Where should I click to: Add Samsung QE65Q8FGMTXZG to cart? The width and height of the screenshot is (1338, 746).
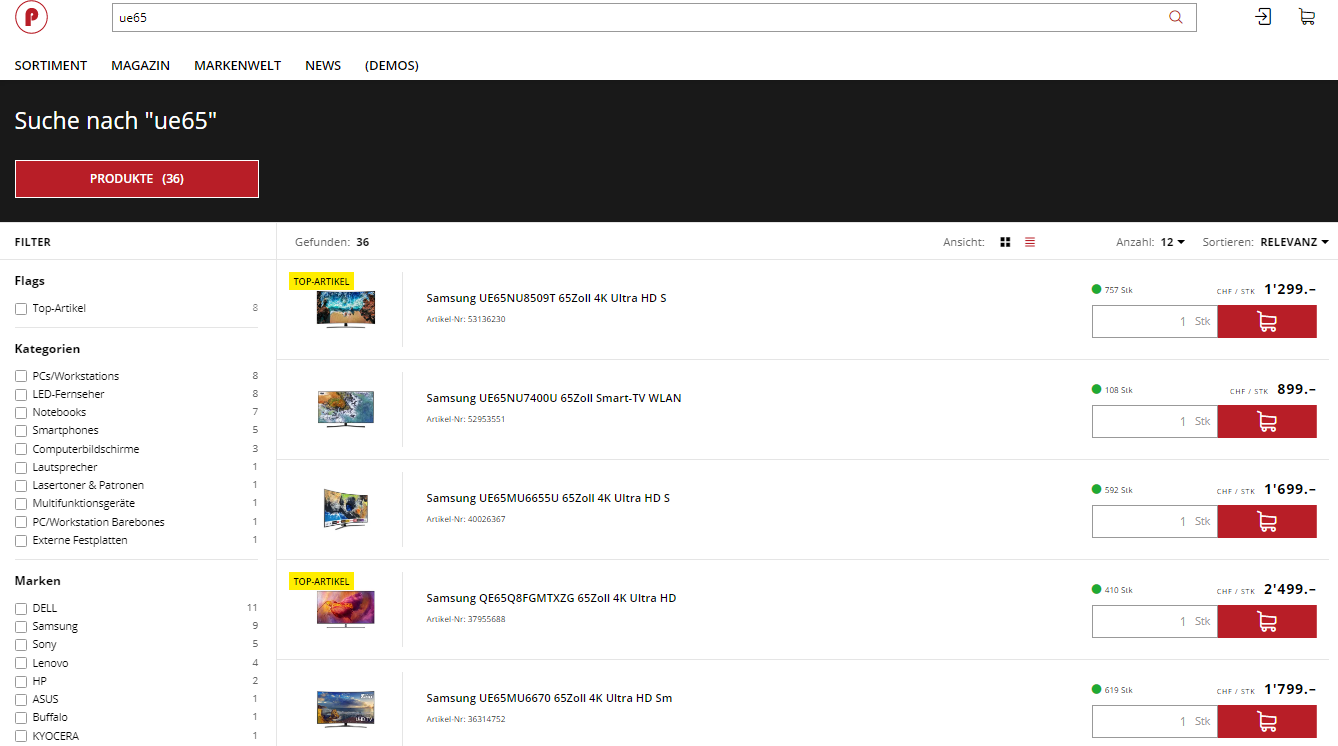[x=1266, y=621]
